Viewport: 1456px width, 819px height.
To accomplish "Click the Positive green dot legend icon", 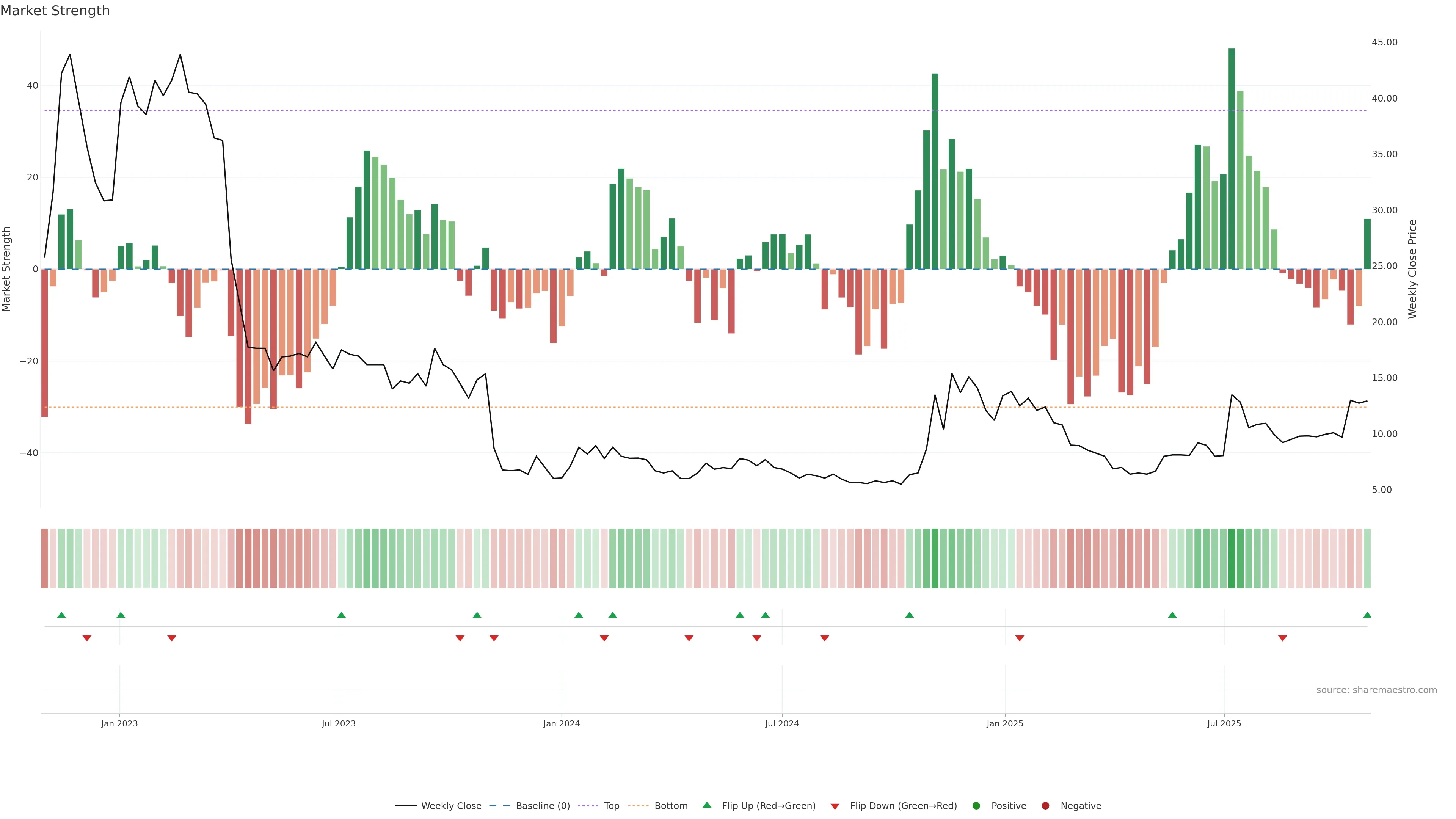I will point(976,806).
